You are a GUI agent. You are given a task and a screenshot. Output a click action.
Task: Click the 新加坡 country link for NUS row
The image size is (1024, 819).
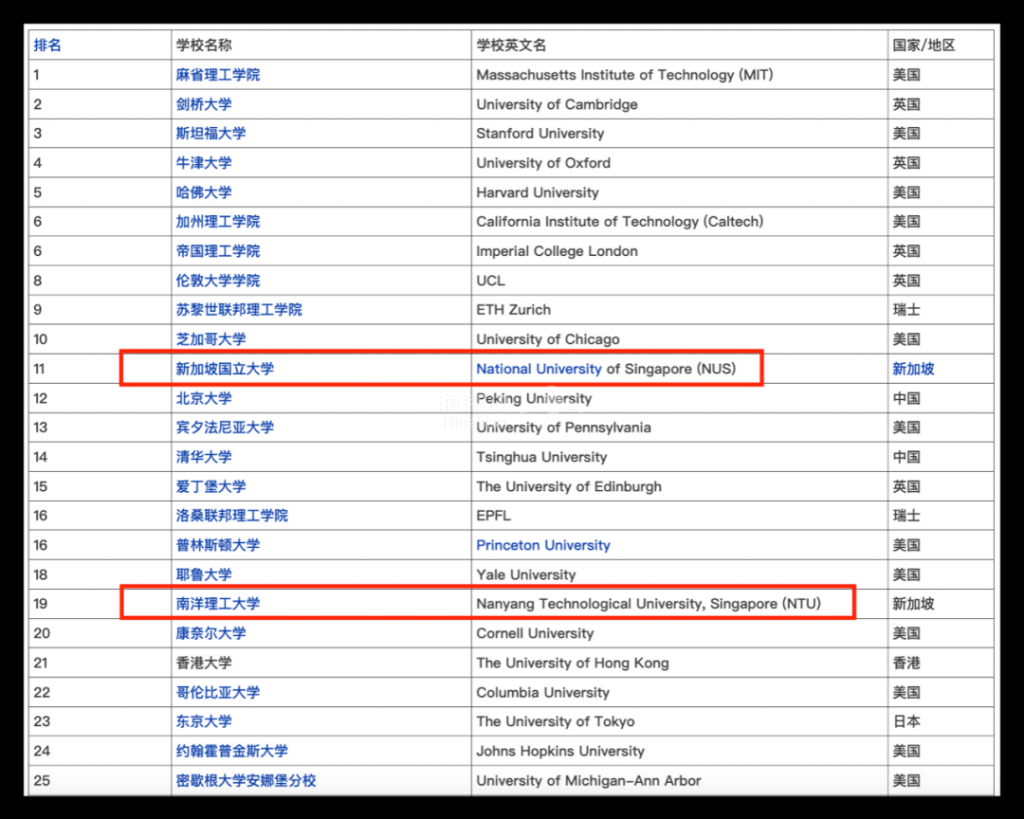[x=913, y=368]
